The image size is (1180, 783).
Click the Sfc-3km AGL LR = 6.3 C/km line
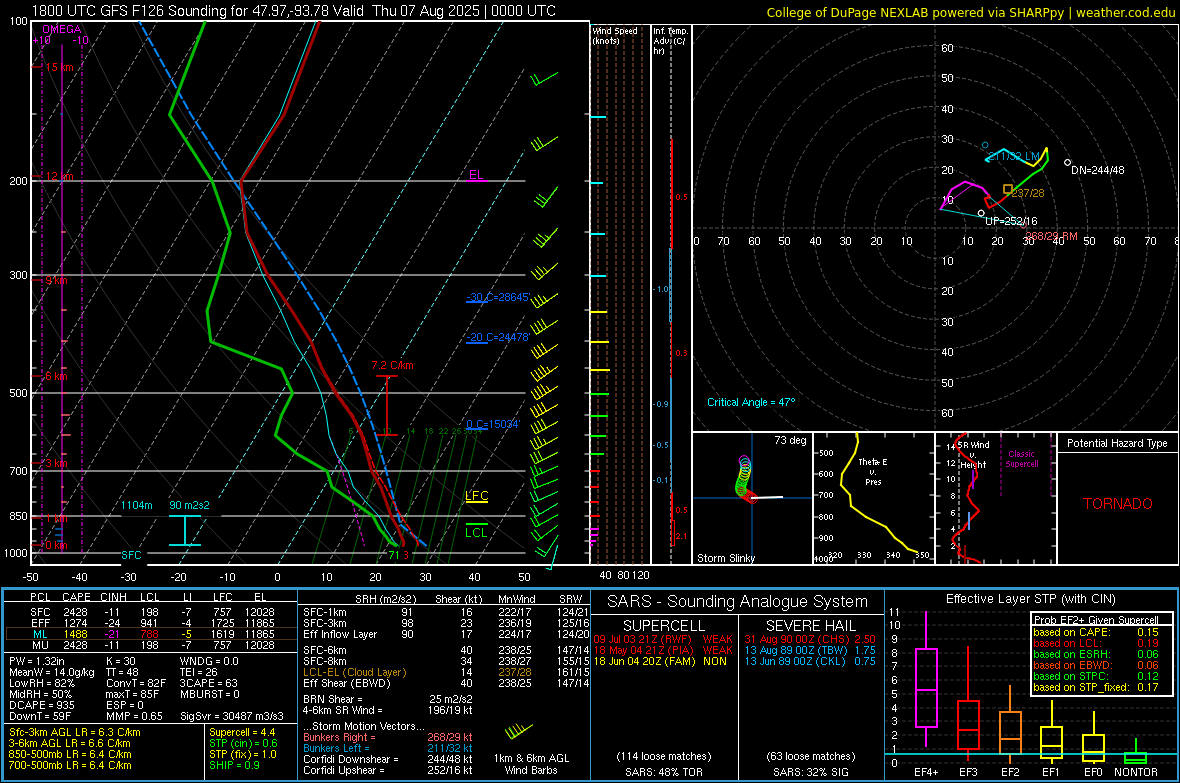click(x=75, y=732)
